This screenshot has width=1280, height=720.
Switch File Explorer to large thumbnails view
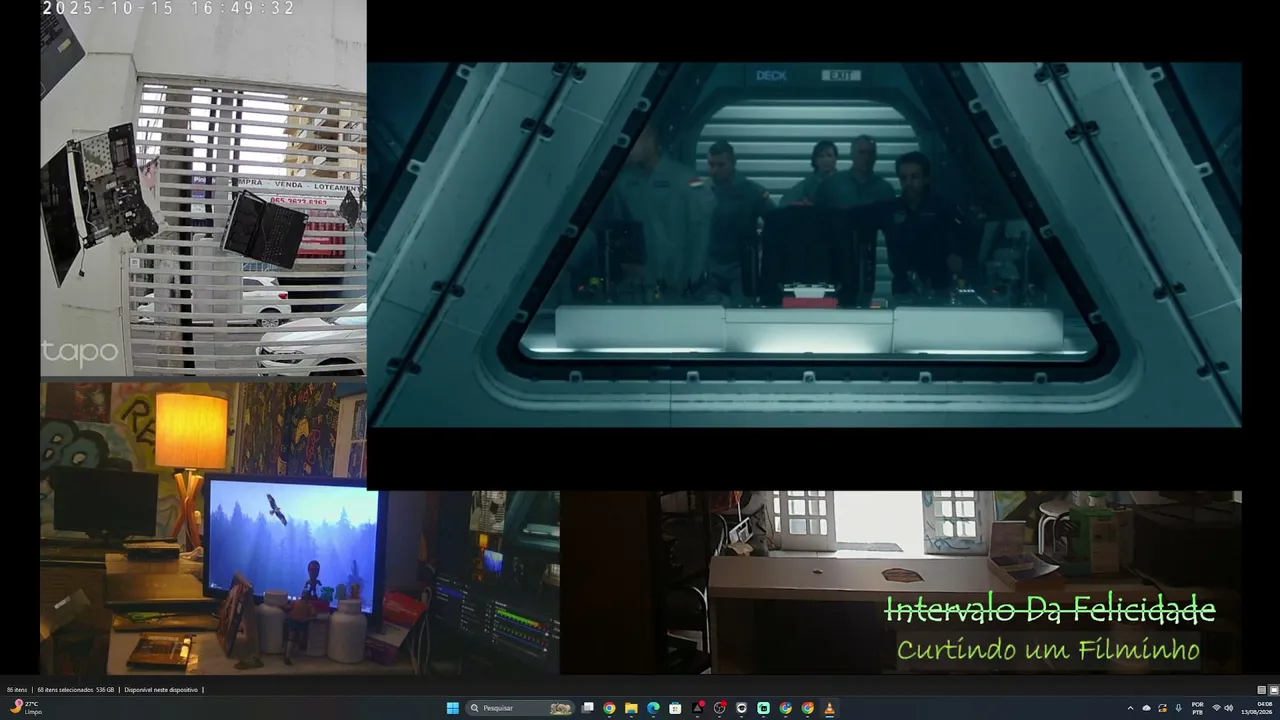click(x=1273, y=690)
